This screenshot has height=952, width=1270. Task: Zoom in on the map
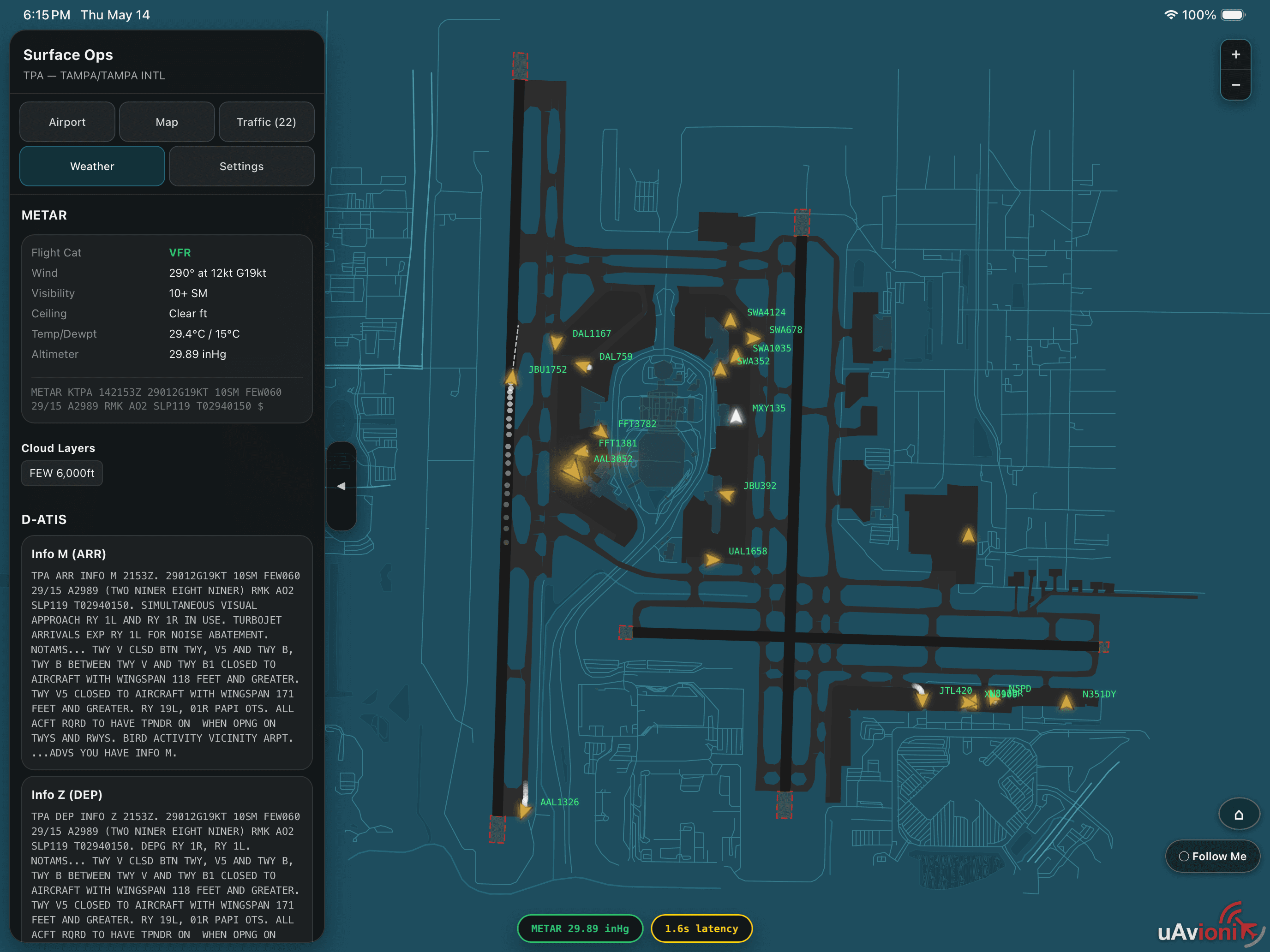click(x=1235, y=54)
